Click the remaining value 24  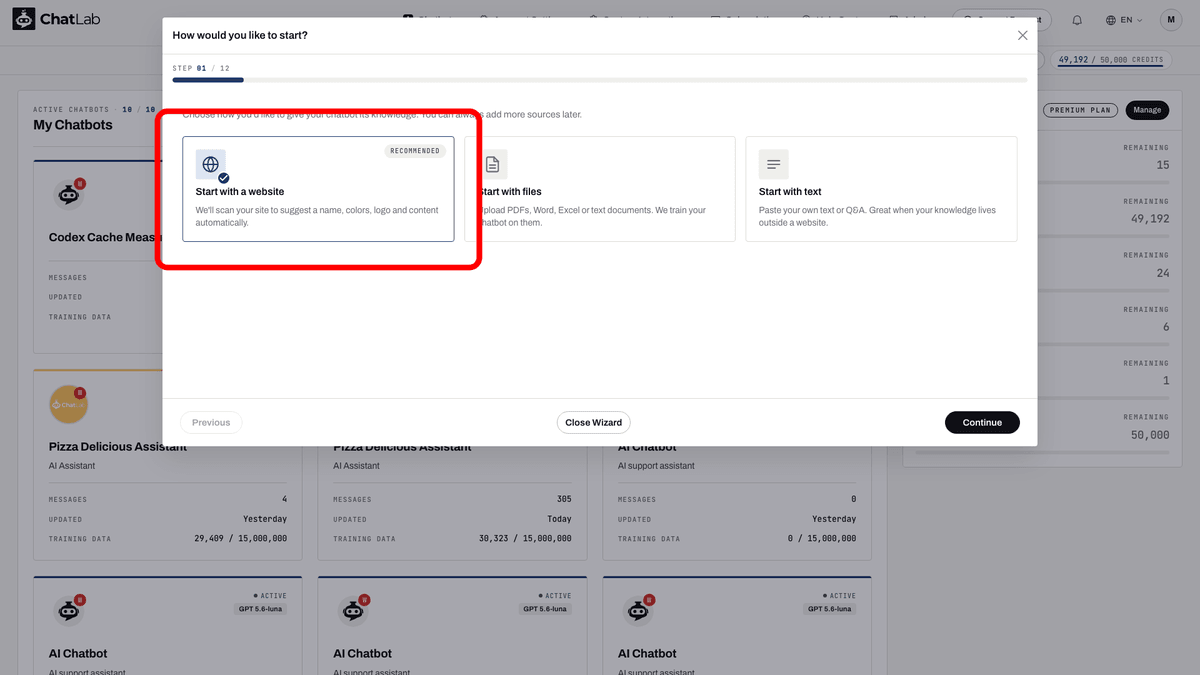(1162, 273)
